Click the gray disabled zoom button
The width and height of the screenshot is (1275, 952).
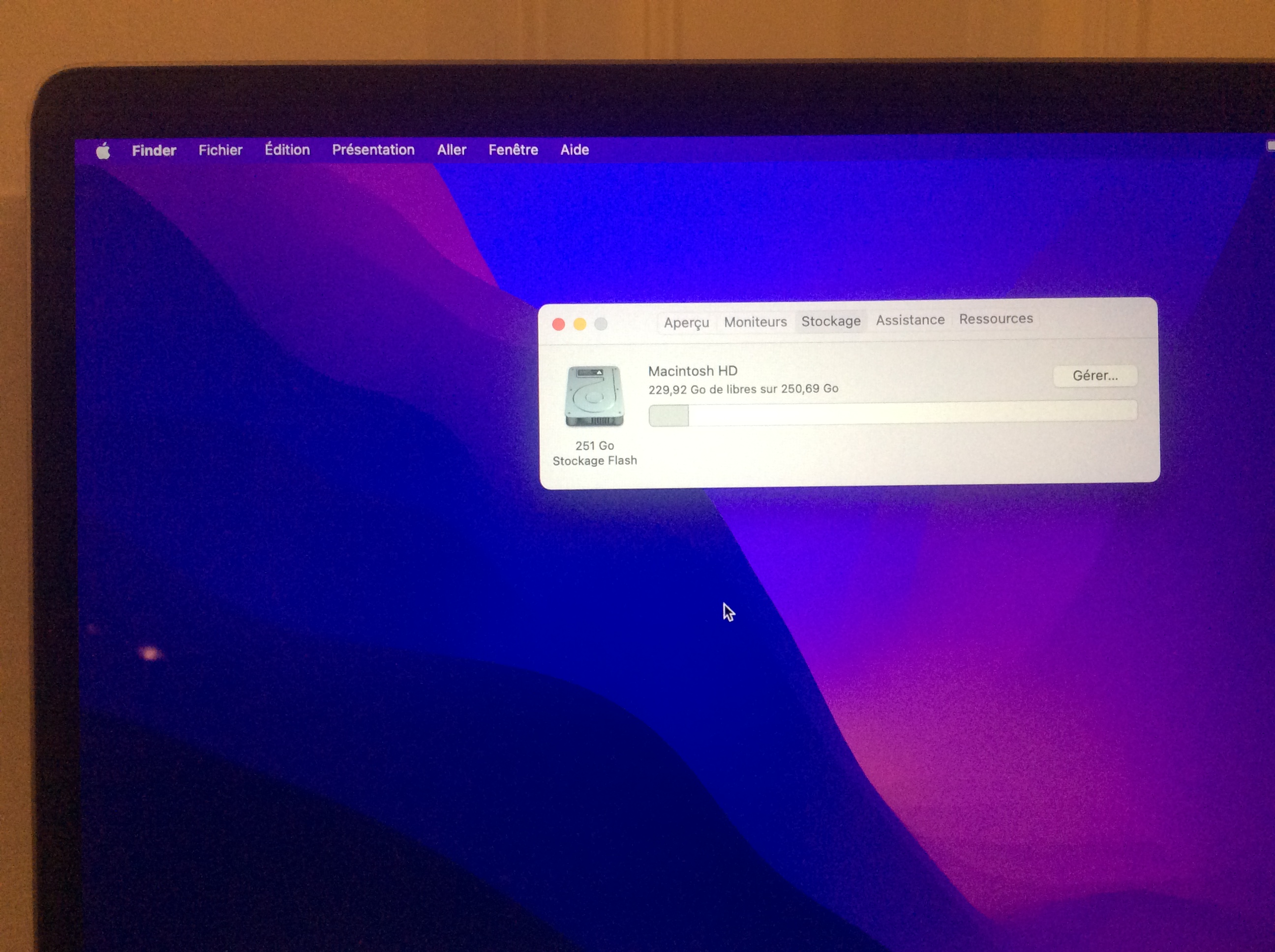(x=601, y=324)
